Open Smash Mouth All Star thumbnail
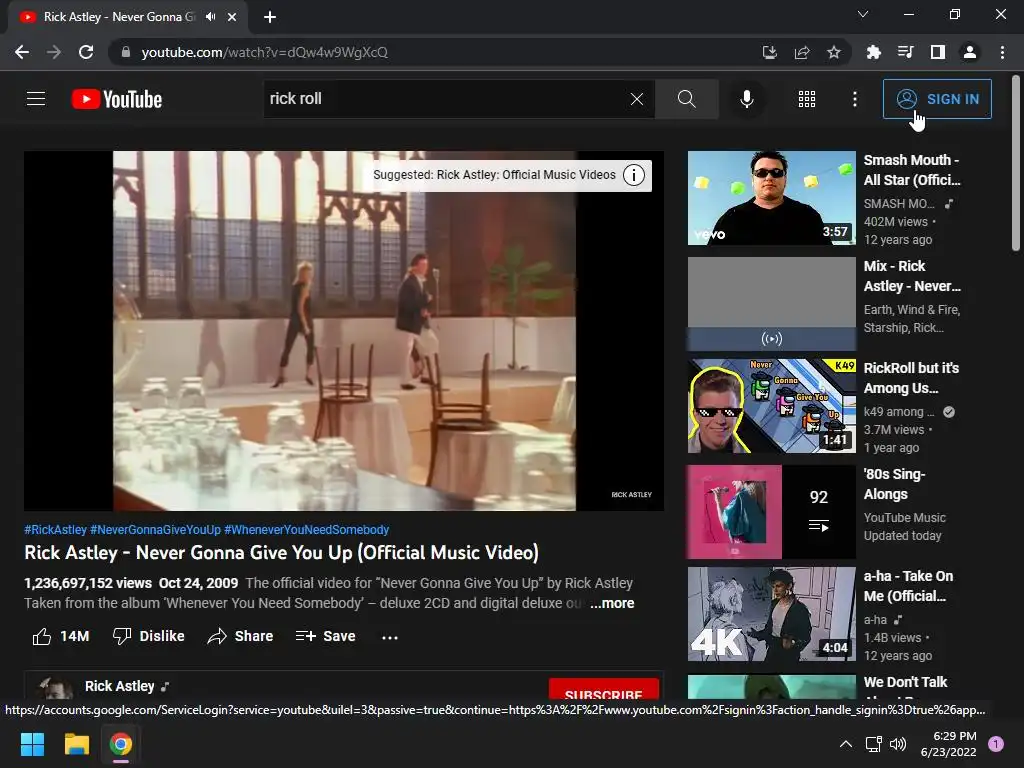The height and width of the screenshot is (768, 1024). (x=771, y=198)
